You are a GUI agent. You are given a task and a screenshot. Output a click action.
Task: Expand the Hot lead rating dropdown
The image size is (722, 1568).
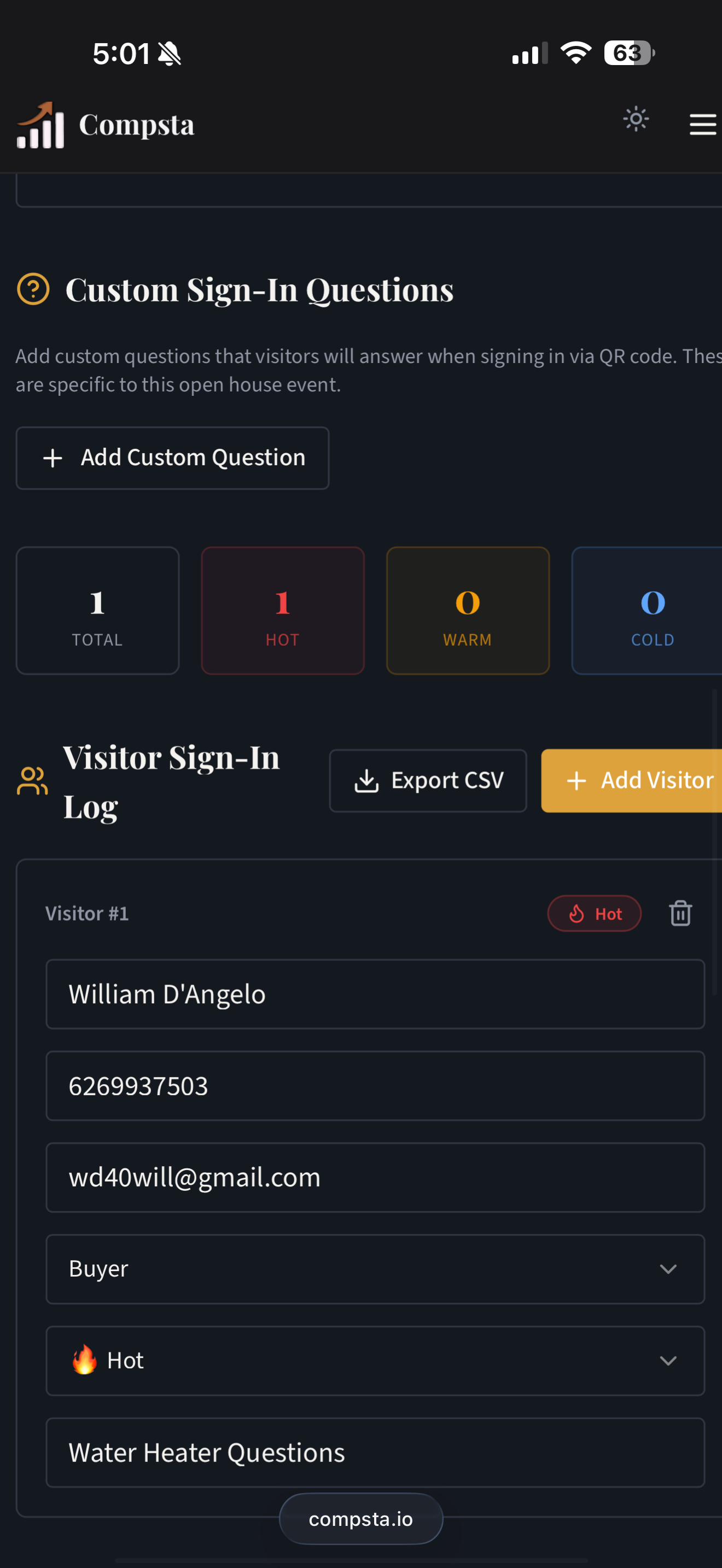[375, 1361]
